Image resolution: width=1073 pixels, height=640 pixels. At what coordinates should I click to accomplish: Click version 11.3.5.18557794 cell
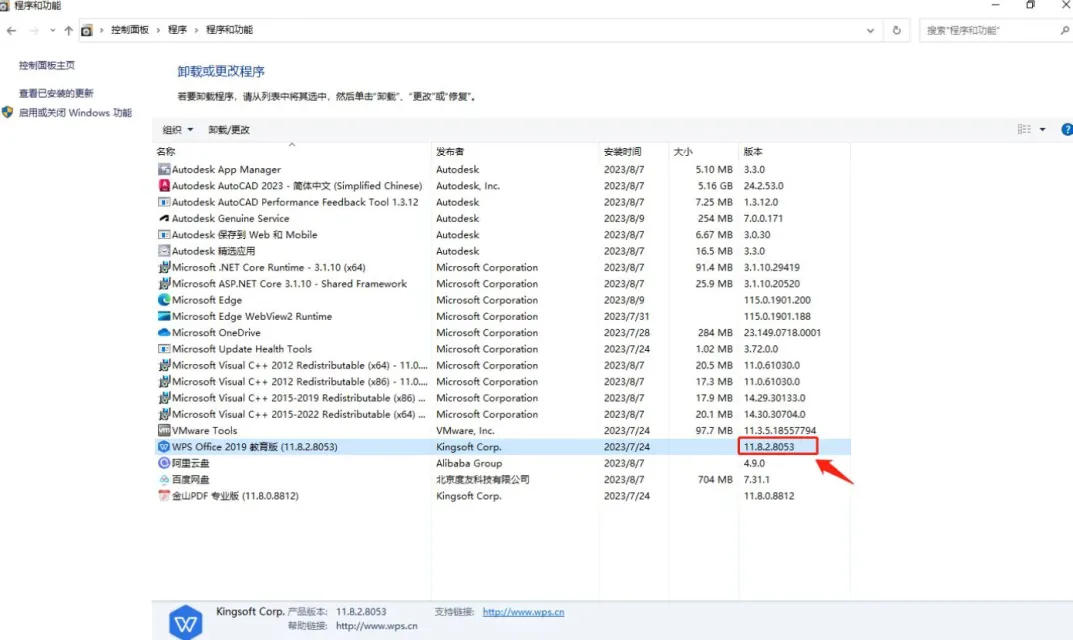click(x=779, y=431)
